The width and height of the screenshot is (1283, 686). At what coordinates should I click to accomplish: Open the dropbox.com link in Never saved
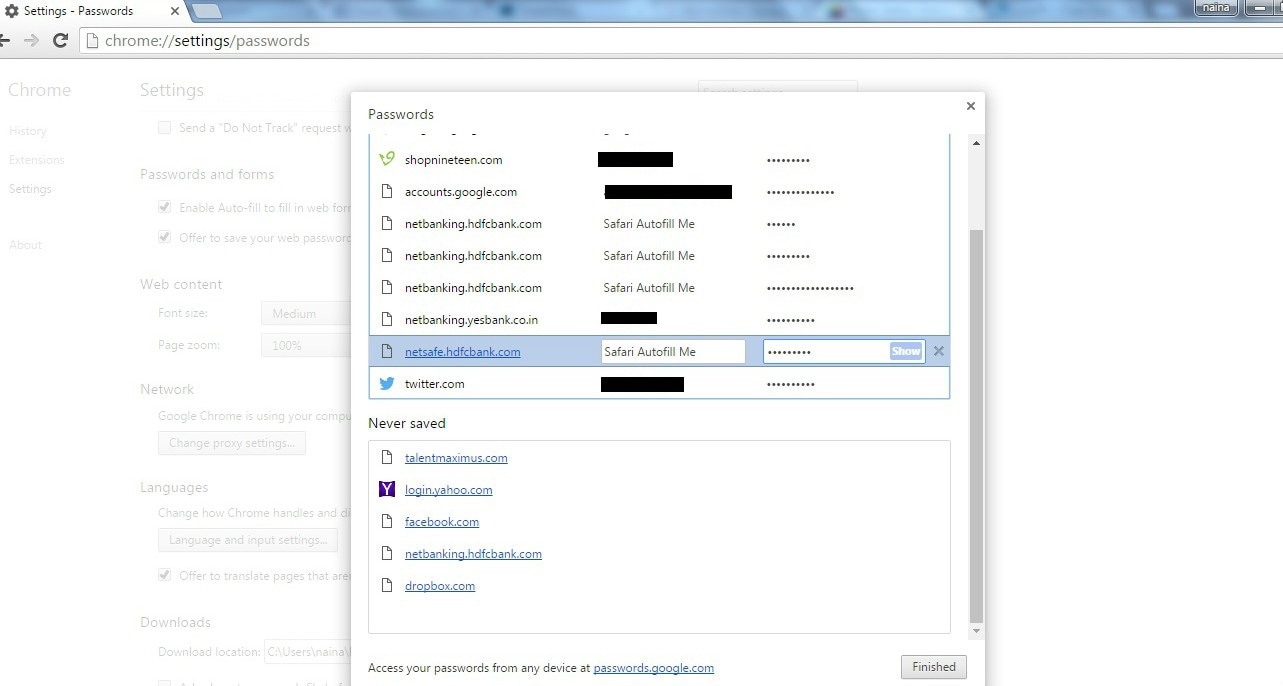coord(440,586)
